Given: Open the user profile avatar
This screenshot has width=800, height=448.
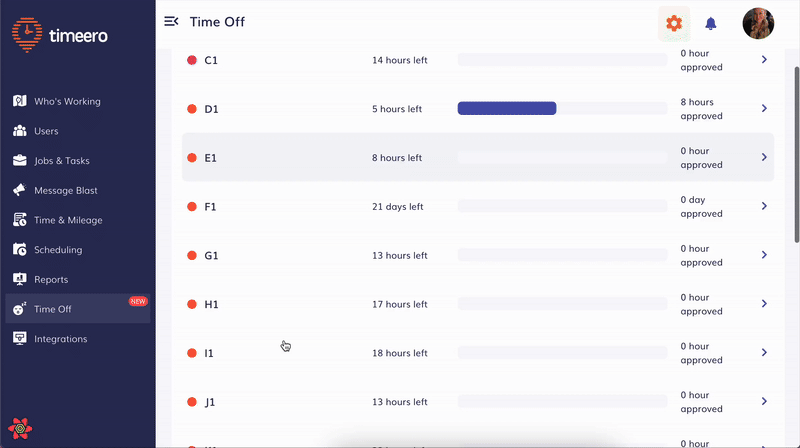Looking at the screenshot, I should (x=758, y=23).
